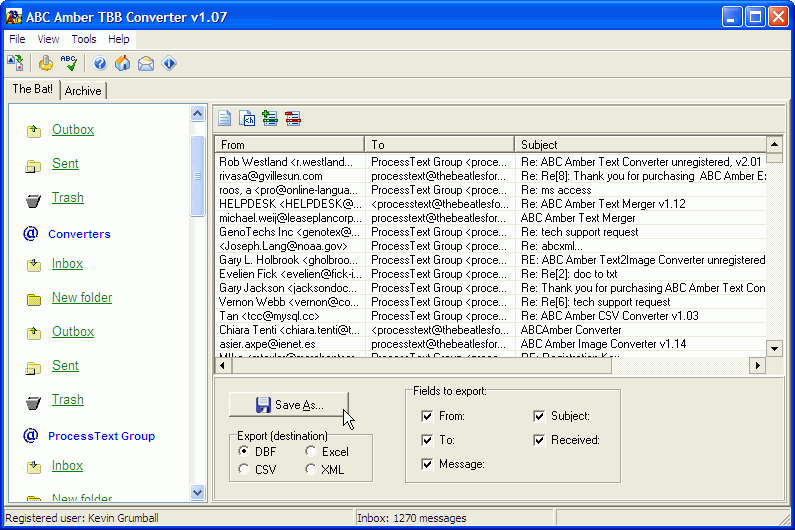Open the View menu
This screenshot has height=530, width=795.
pos(48,39)
